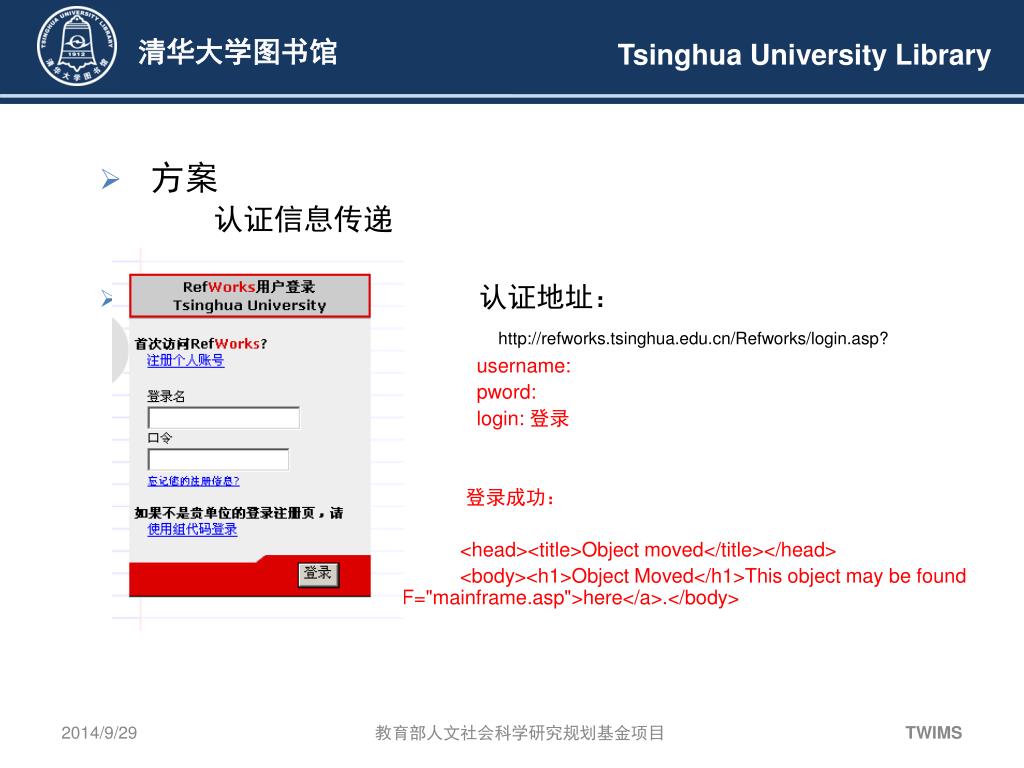Click the 2014/9/29 date in footer
Viewport: 1024px width, 768px height.
coord(99,733)
